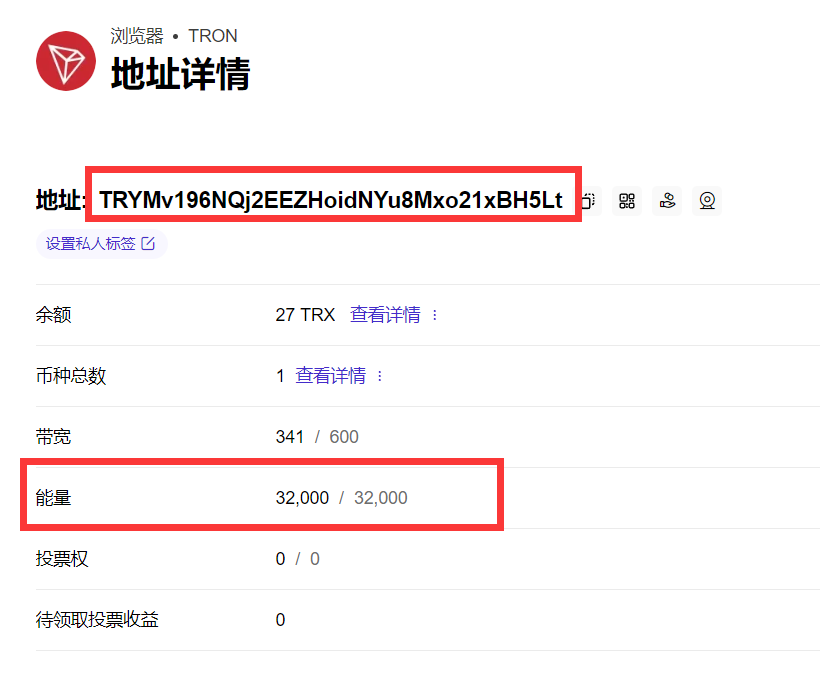View token count details 查看详情 link
Image resolution: width=820 pixels, height=675 pixels.
coord(331,376)
